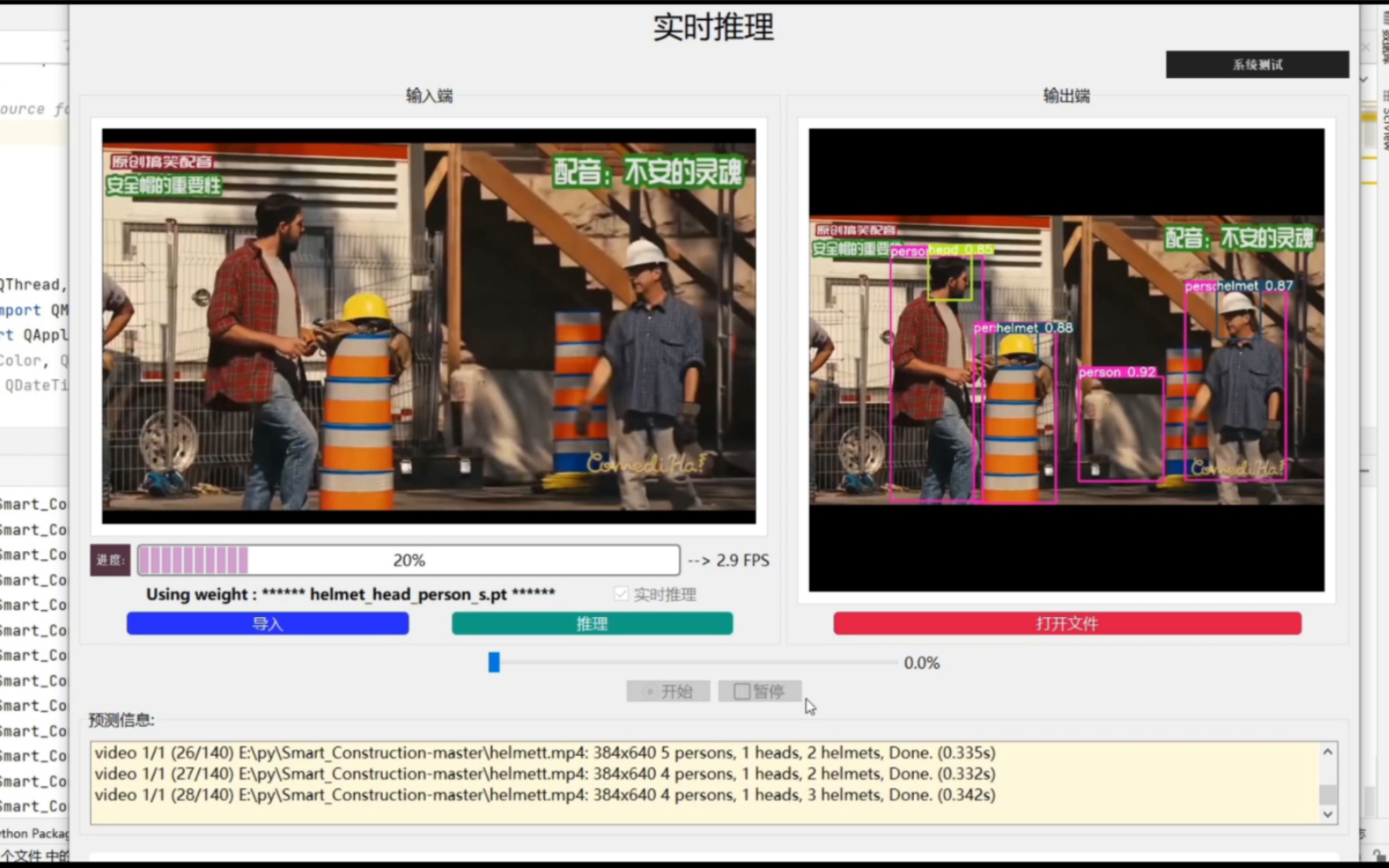Click the output detection preview under 输出端
The height and width of the screenshot is (868, 1389).
1067,360
